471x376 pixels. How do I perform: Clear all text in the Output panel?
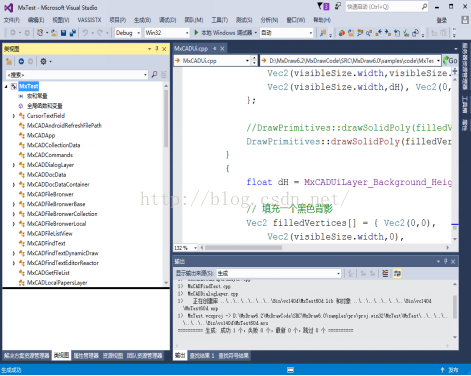385,274
